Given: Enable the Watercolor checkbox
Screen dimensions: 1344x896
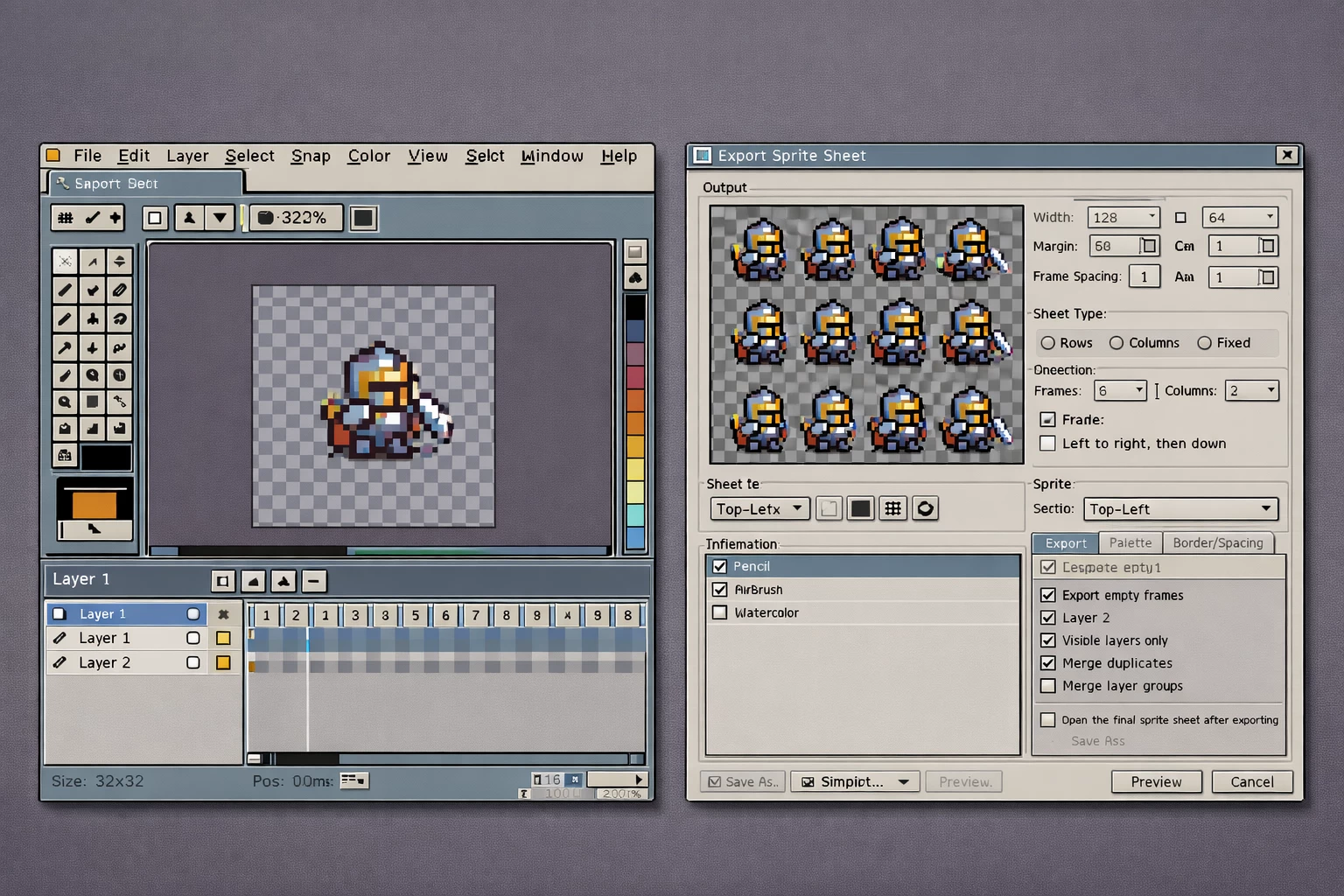Looking at the screenshot, I should click(720, 612).
